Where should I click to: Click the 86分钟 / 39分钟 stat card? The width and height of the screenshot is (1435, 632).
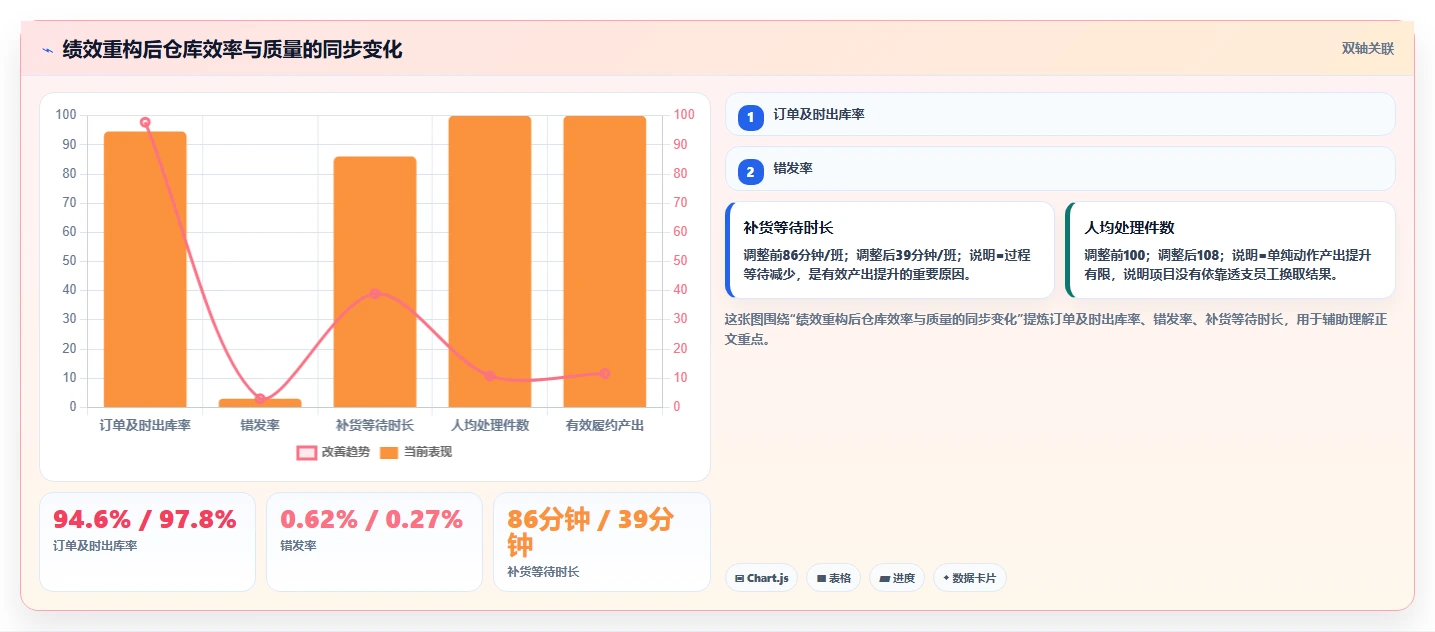coord(602,541)
